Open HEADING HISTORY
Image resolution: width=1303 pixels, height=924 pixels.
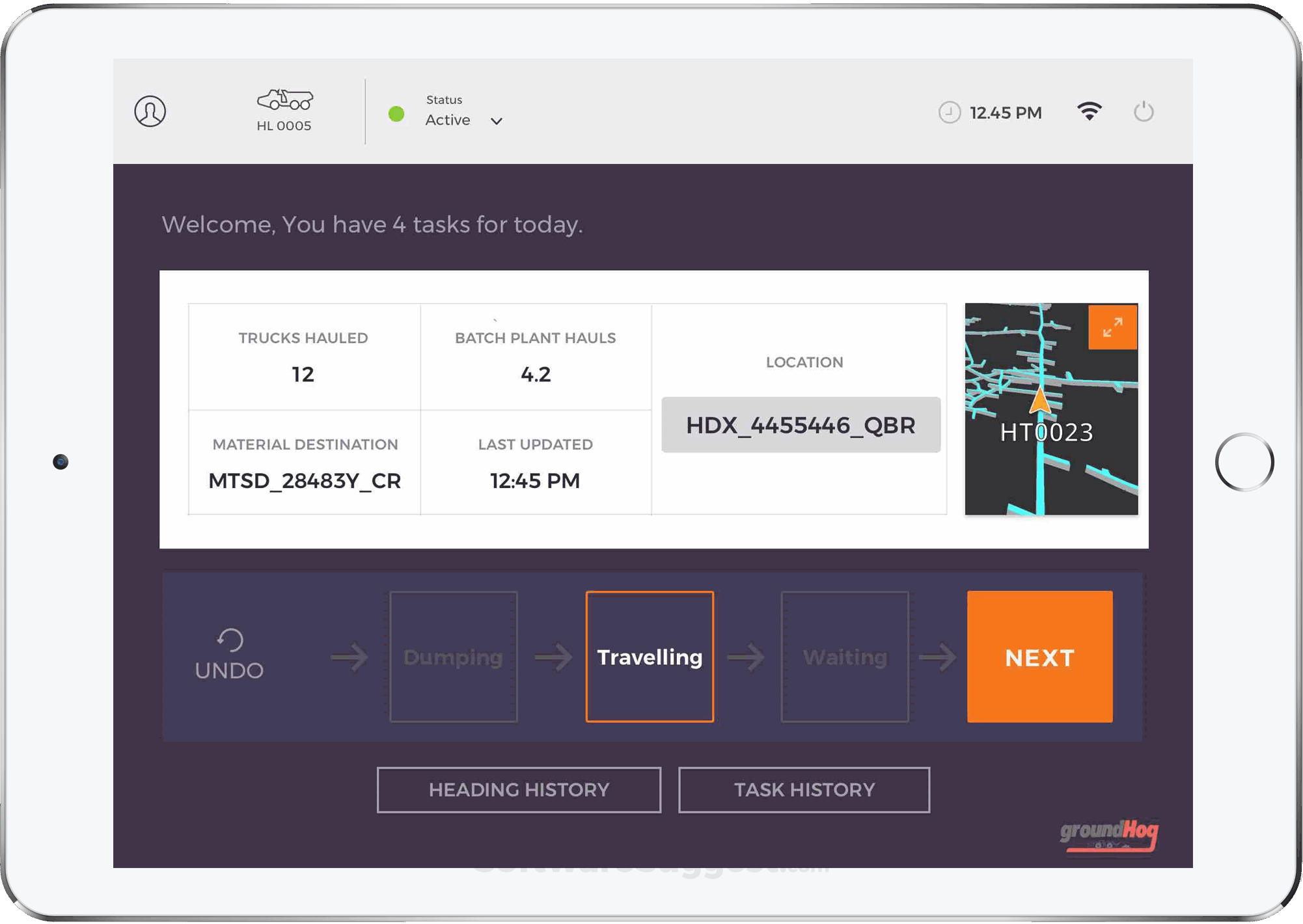coord(519,790)
